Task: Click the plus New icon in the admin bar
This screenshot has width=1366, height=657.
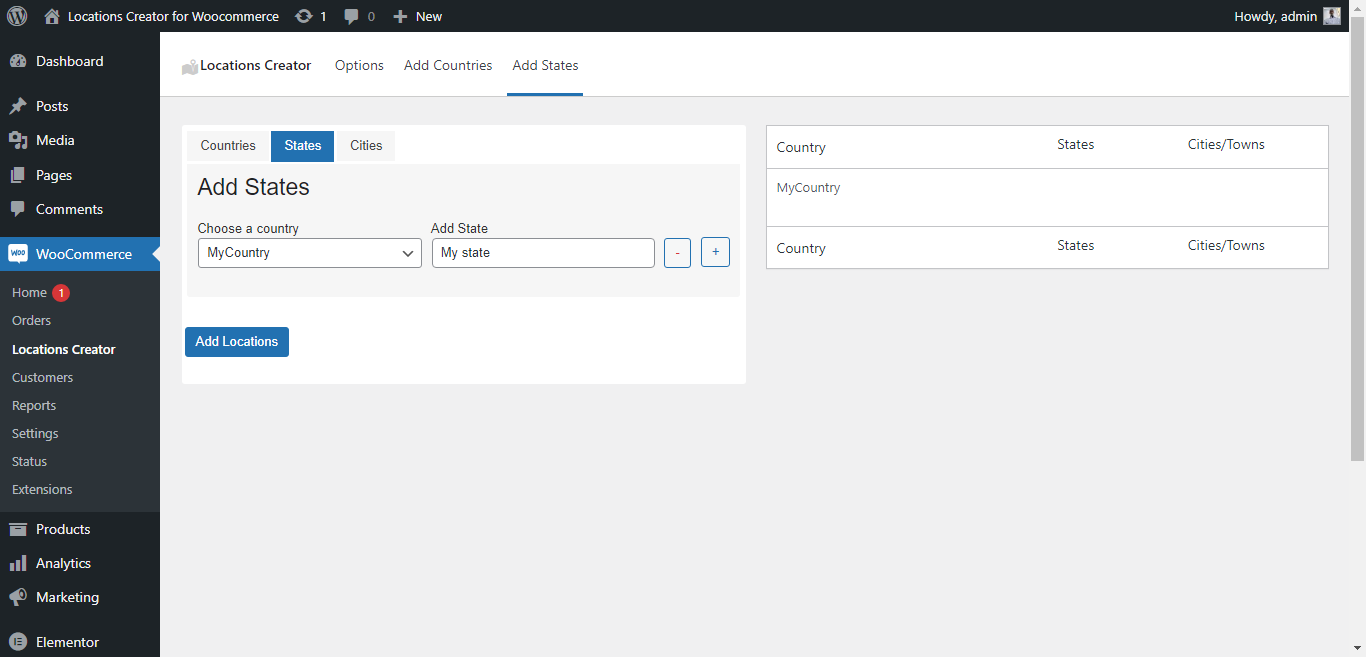Action: (x=400, y=16)
